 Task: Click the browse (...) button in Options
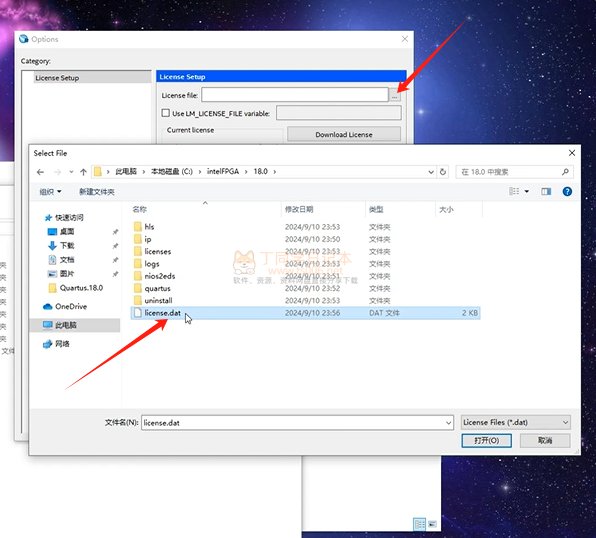coord(395,95)
